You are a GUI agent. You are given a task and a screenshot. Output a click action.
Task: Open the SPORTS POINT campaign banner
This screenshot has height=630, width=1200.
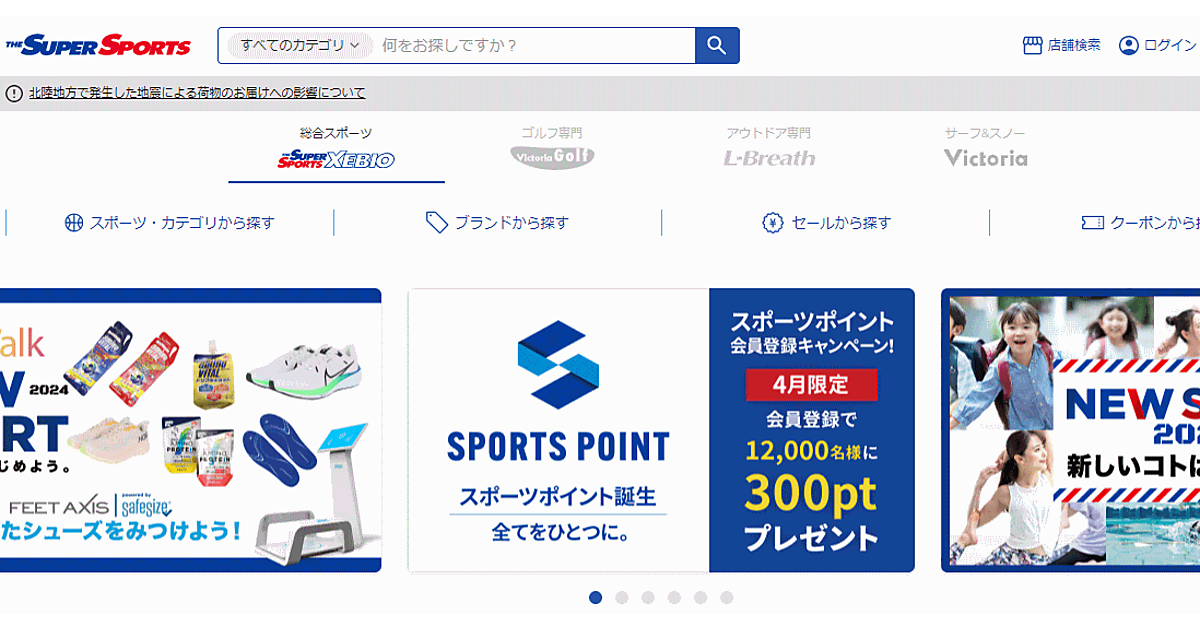[661, 431]
